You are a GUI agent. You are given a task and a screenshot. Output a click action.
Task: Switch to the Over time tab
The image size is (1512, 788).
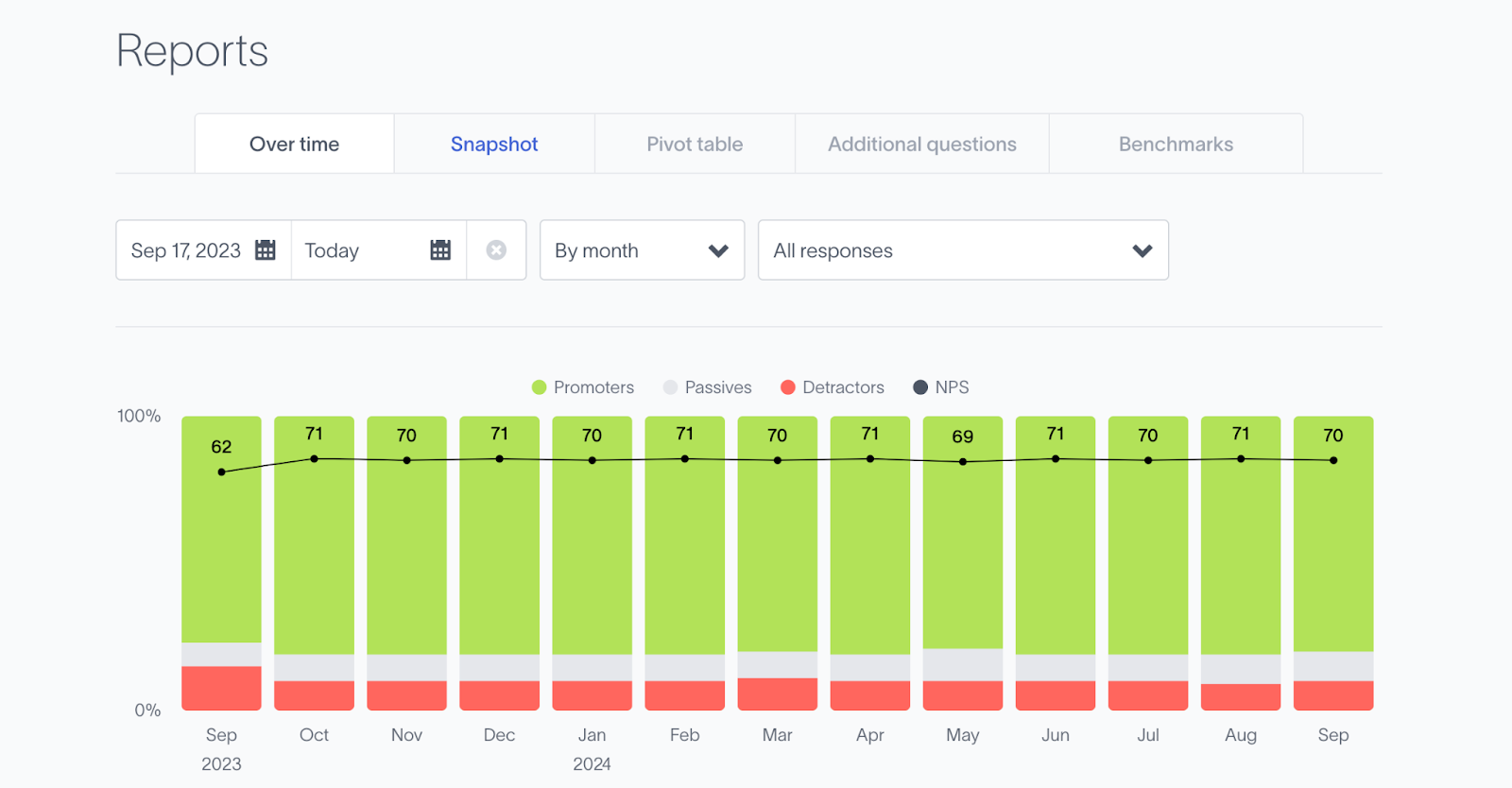point(294,144)
